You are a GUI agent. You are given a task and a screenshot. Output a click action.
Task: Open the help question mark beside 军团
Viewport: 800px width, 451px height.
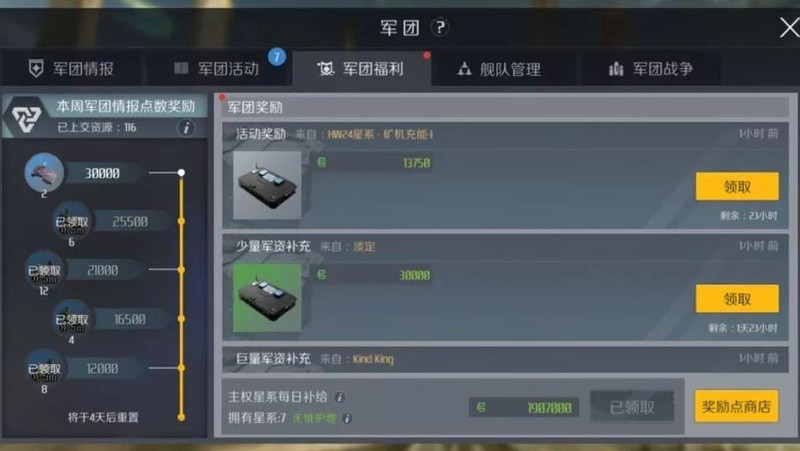440,27
